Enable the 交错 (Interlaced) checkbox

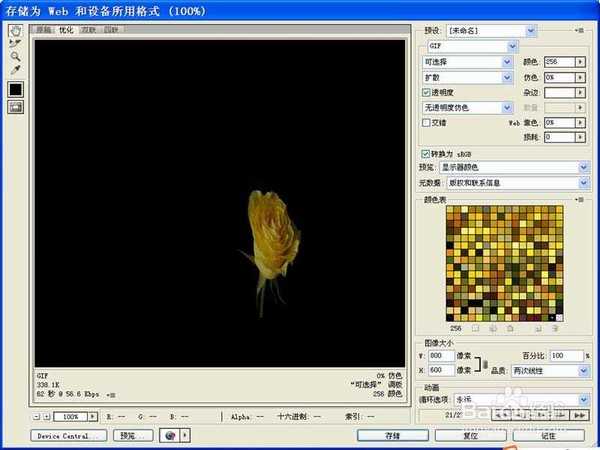click(x=426, y=122)
